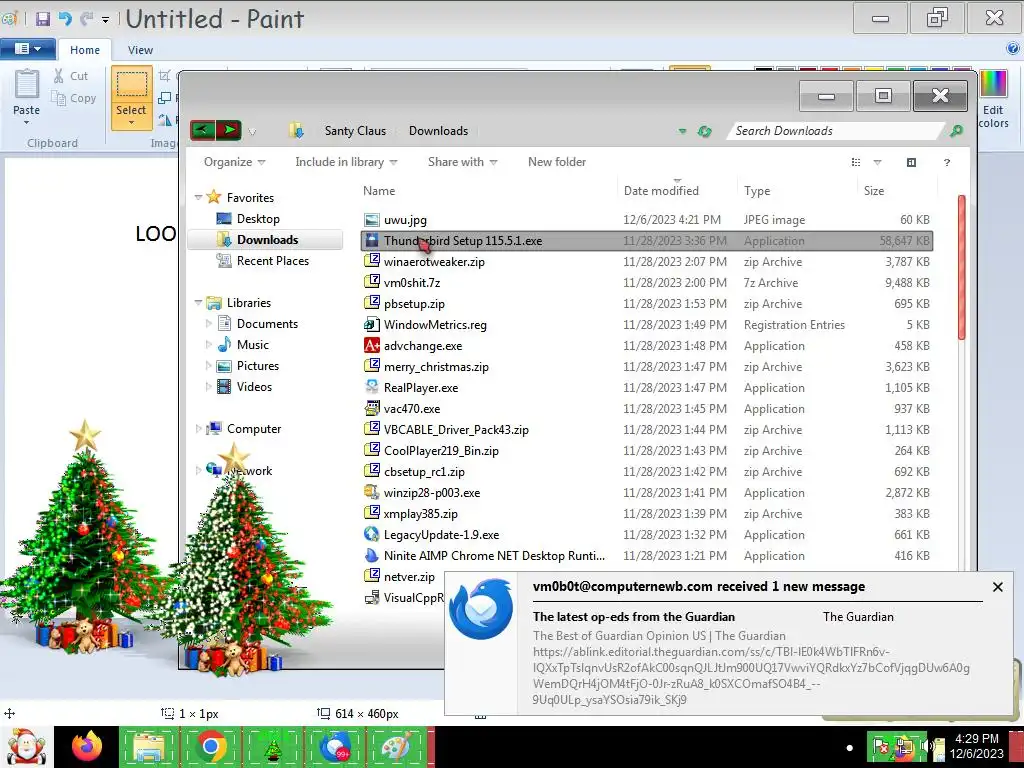1024x768 pixels.
Task: Change view with the view icon button
Action: [x=856, y=162]
